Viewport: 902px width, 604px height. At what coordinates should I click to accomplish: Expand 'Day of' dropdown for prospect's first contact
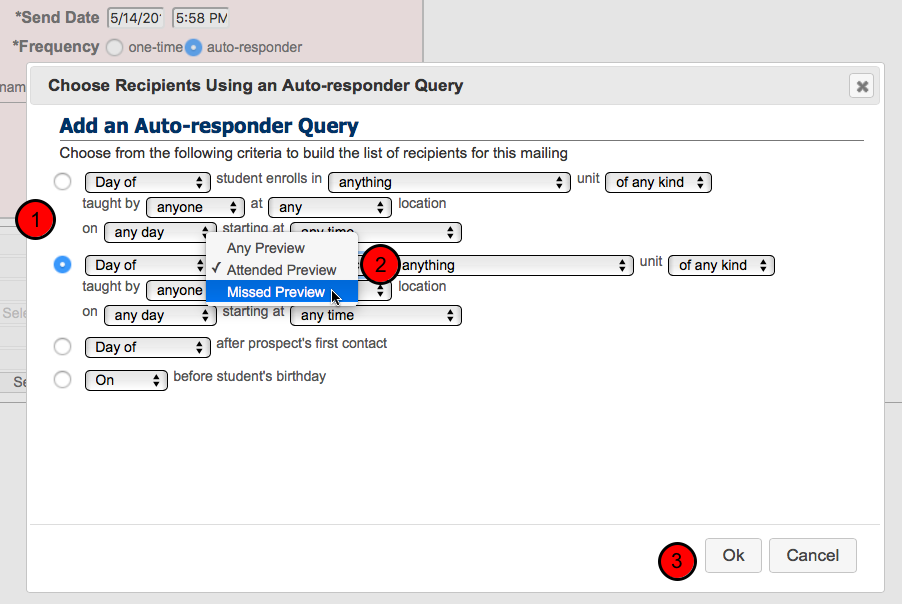click(x=146, y=347)
